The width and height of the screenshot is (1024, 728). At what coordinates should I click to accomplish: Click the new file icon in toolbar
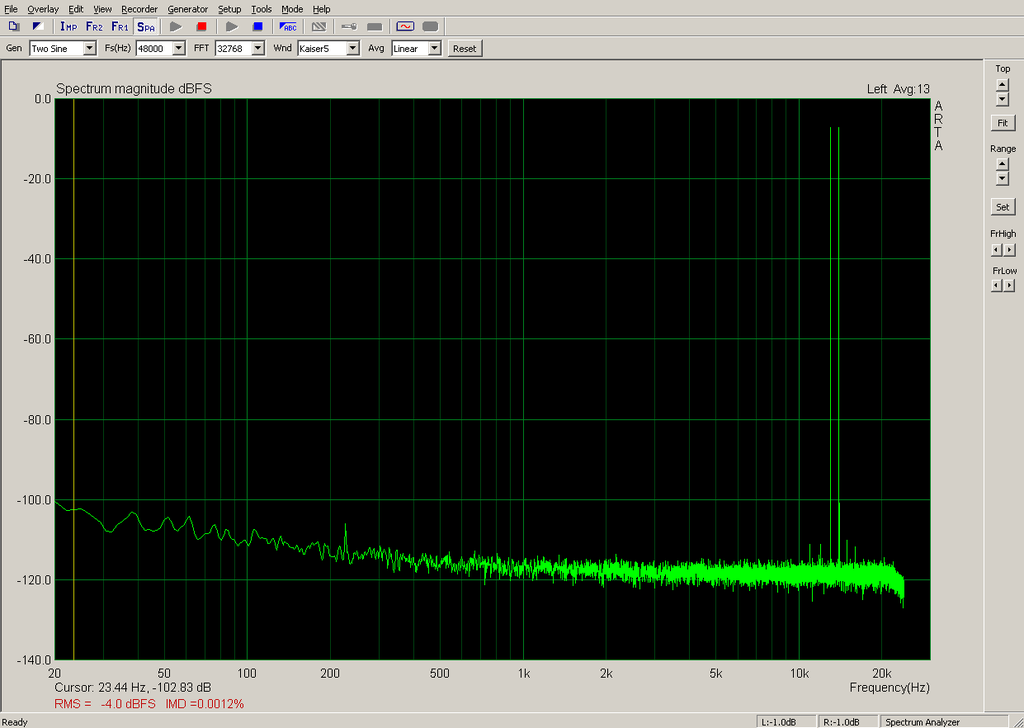coord(14,27)
